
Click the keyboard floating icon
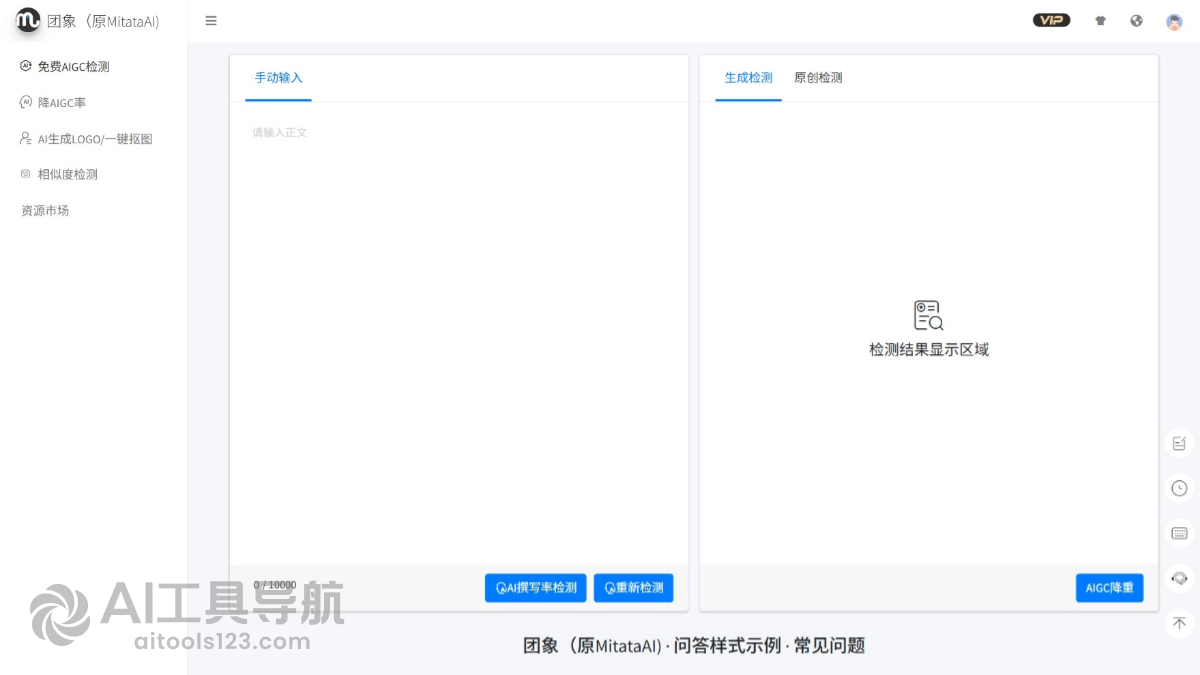(x=1179, y=533)
